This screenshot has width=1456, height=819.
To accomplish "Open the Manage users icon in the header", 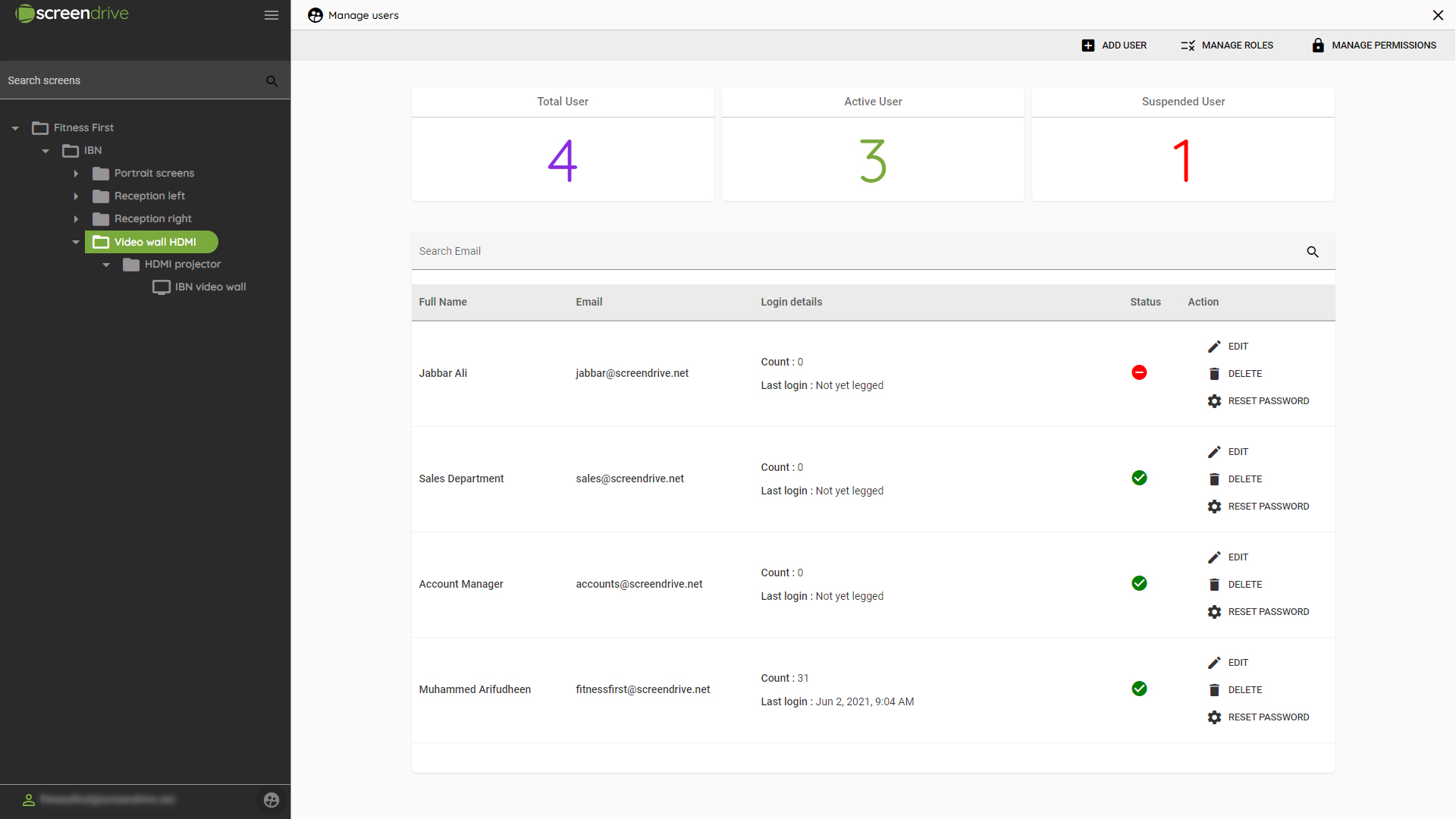I will coord(315,15).
